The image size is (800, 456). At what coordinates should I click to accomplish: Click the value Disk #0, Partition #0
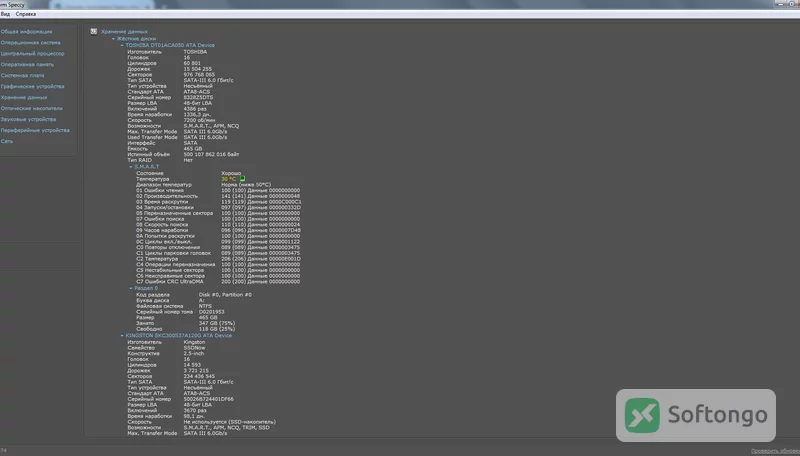click(225, 295)
